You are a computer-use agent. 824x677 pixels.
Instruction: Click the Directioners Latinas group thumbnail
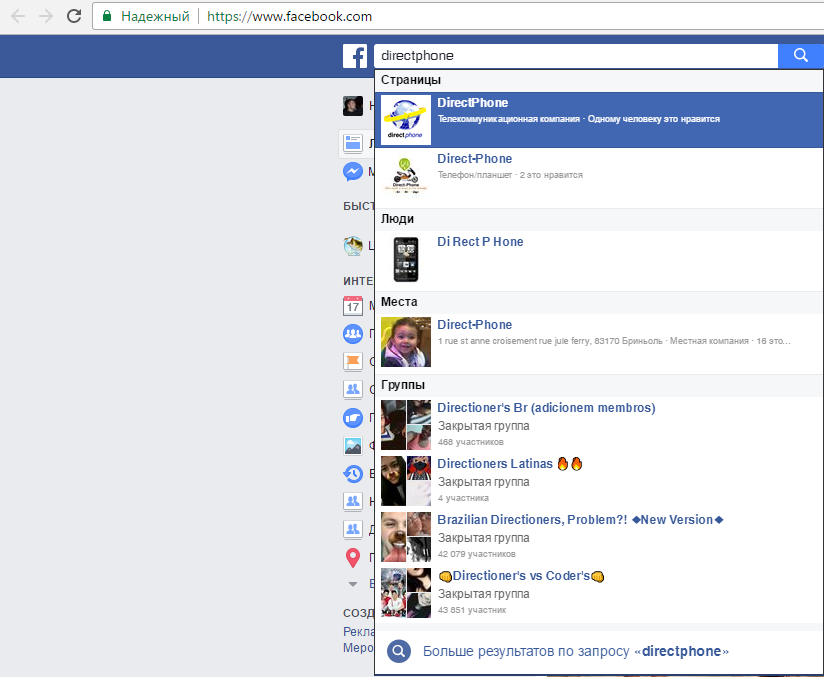click(x=406, y=481)
